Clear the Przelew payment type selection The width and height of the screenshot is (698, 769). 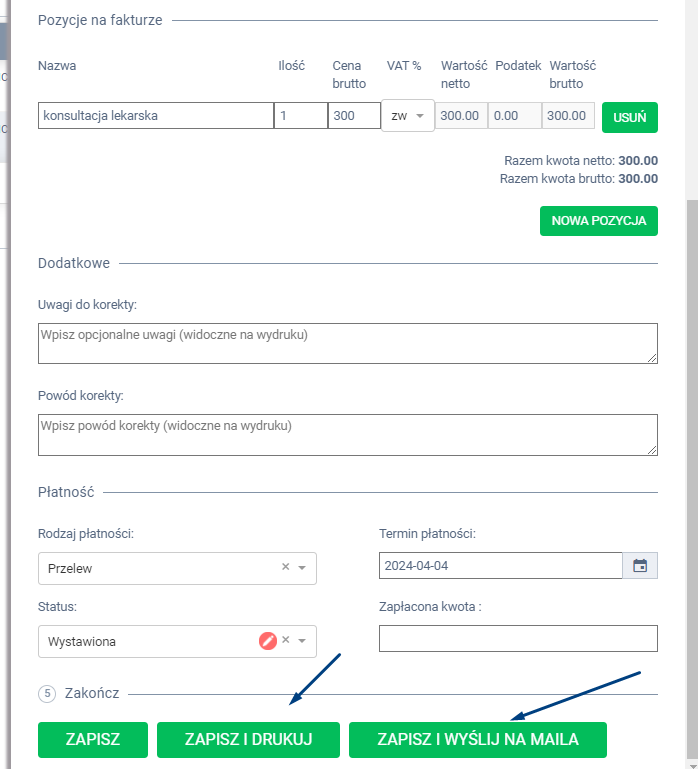[285, 567]
